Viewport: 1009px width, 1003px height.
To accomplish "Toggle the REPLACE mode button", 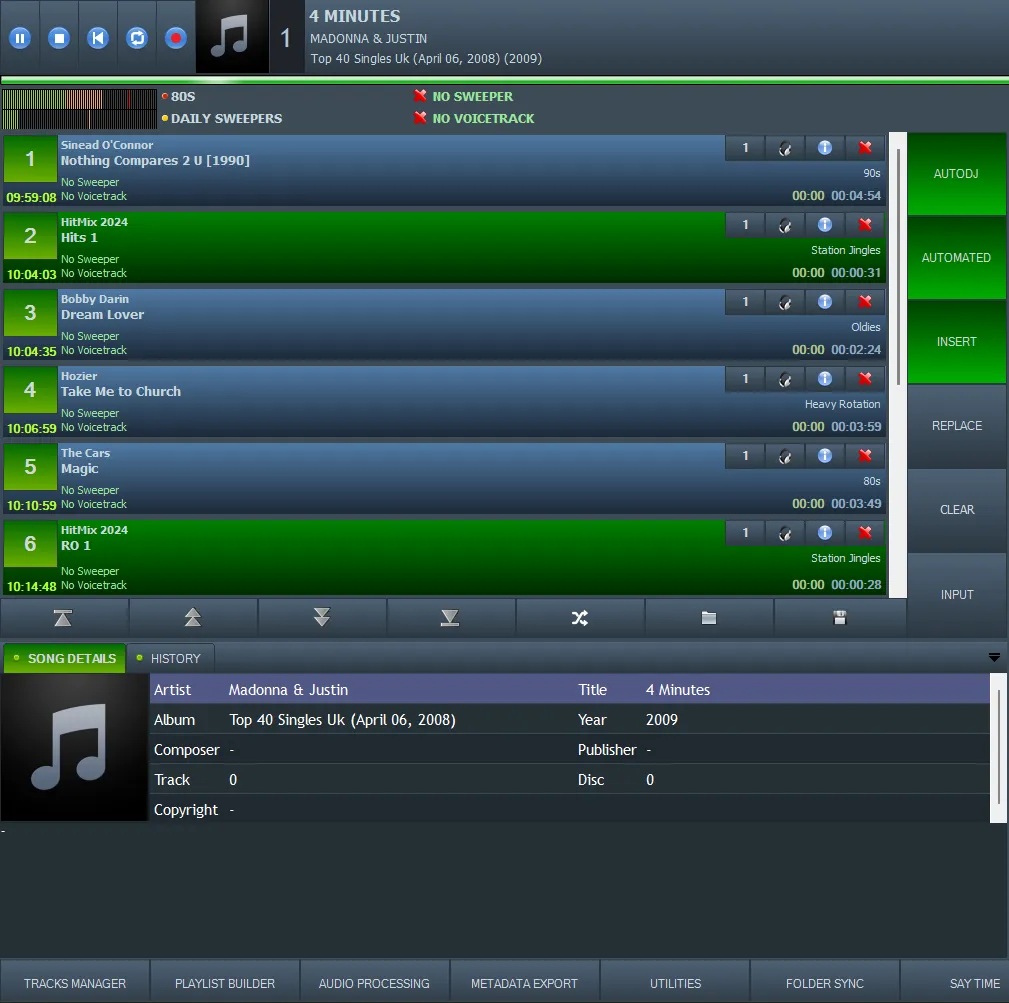I will [956, 426].
